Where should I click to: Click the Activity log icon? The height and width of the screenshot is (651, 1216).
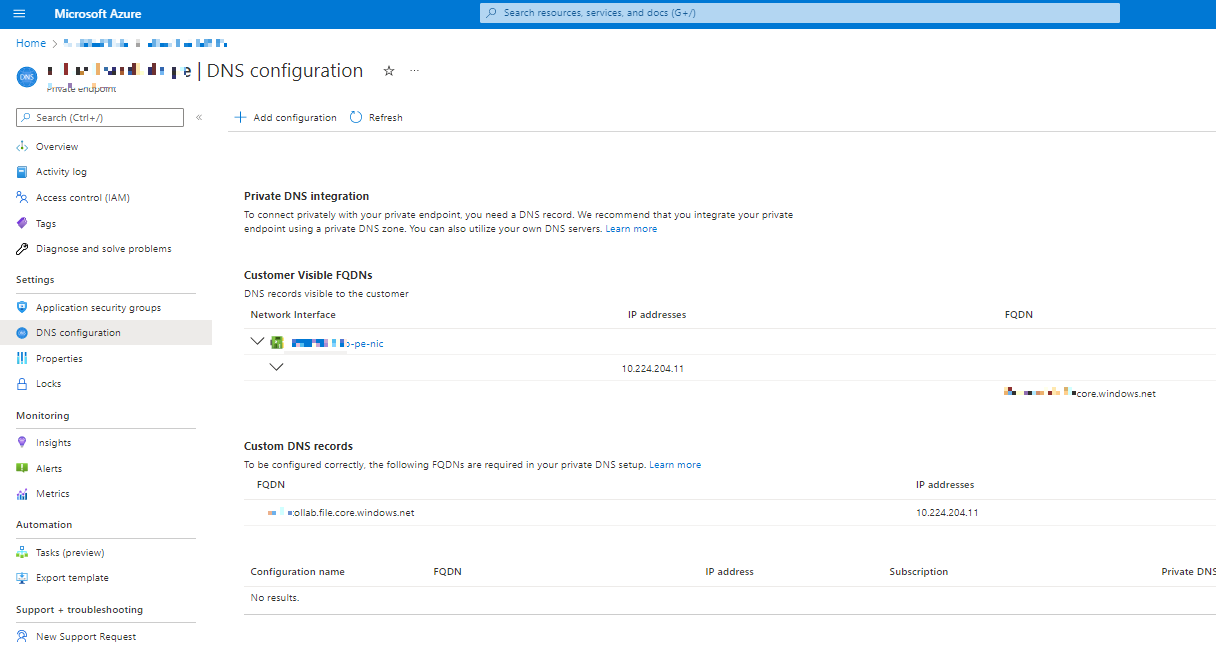(22, 172)
